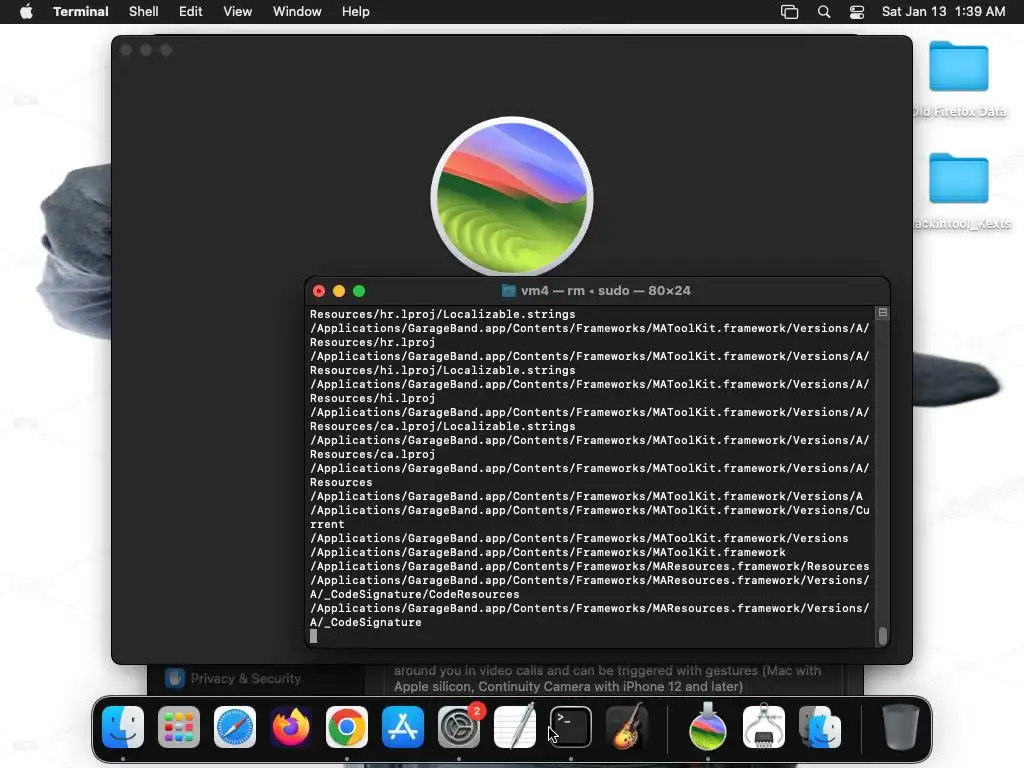
Task: Open the View menu
Action: (x=238, y=12)
